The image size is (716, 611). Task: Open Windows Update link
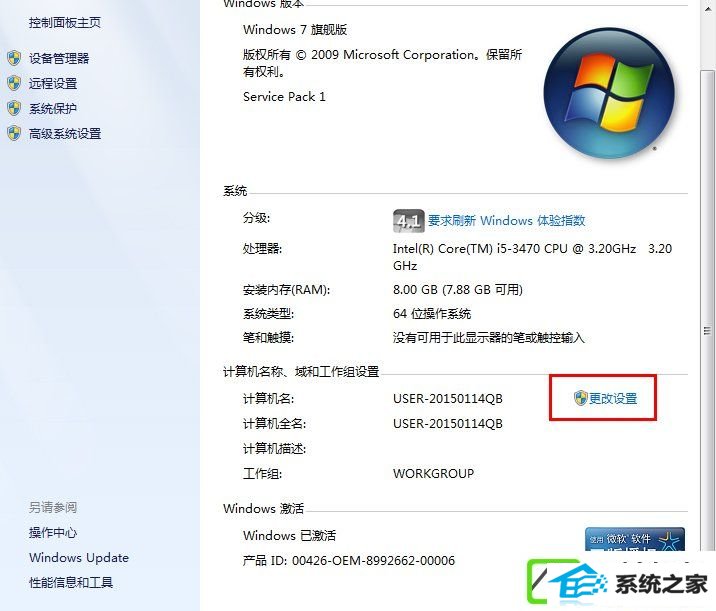(x=79, y=558)
